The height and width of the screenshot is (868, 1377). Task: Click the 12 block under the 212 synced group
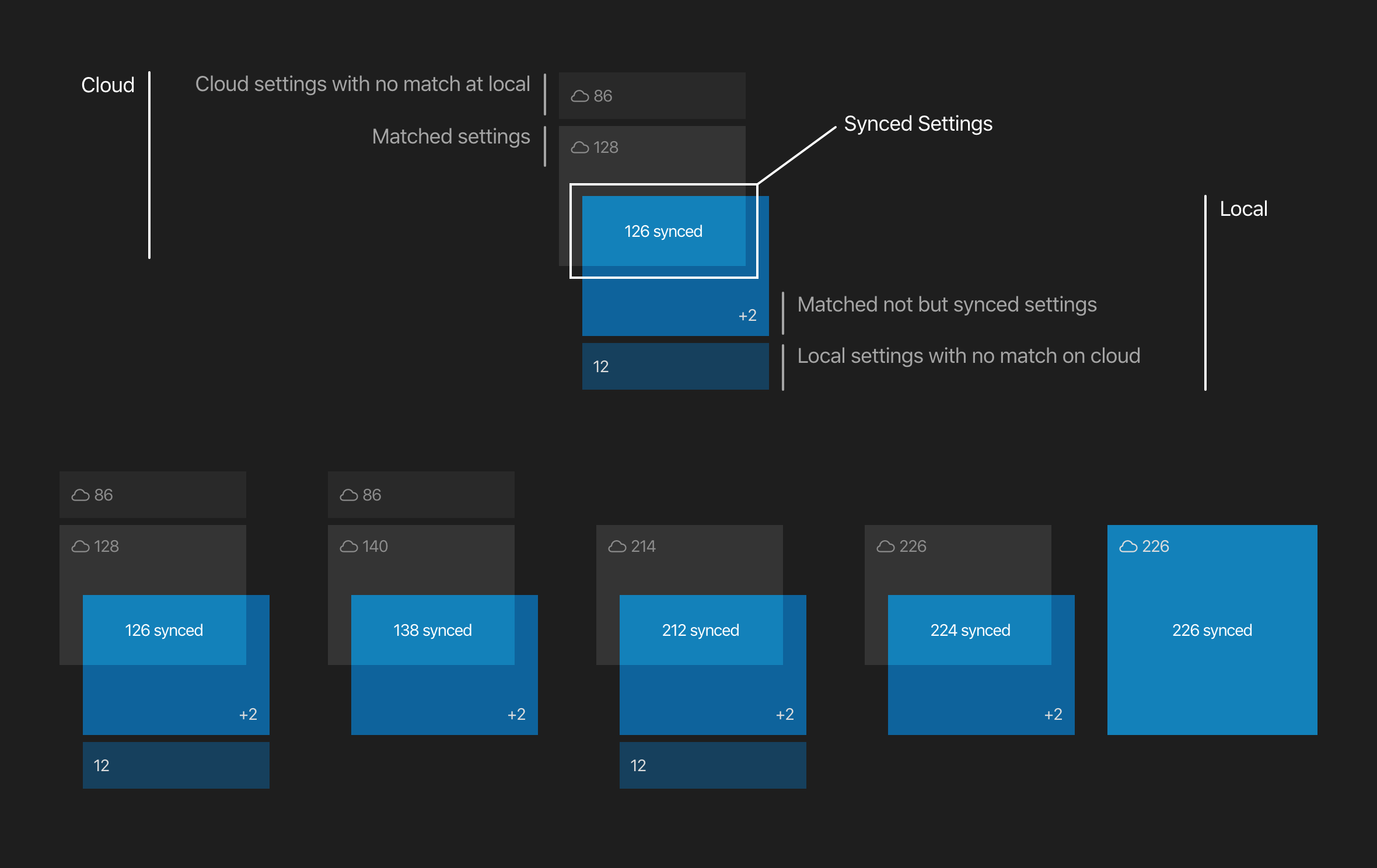tap(713, 765)
